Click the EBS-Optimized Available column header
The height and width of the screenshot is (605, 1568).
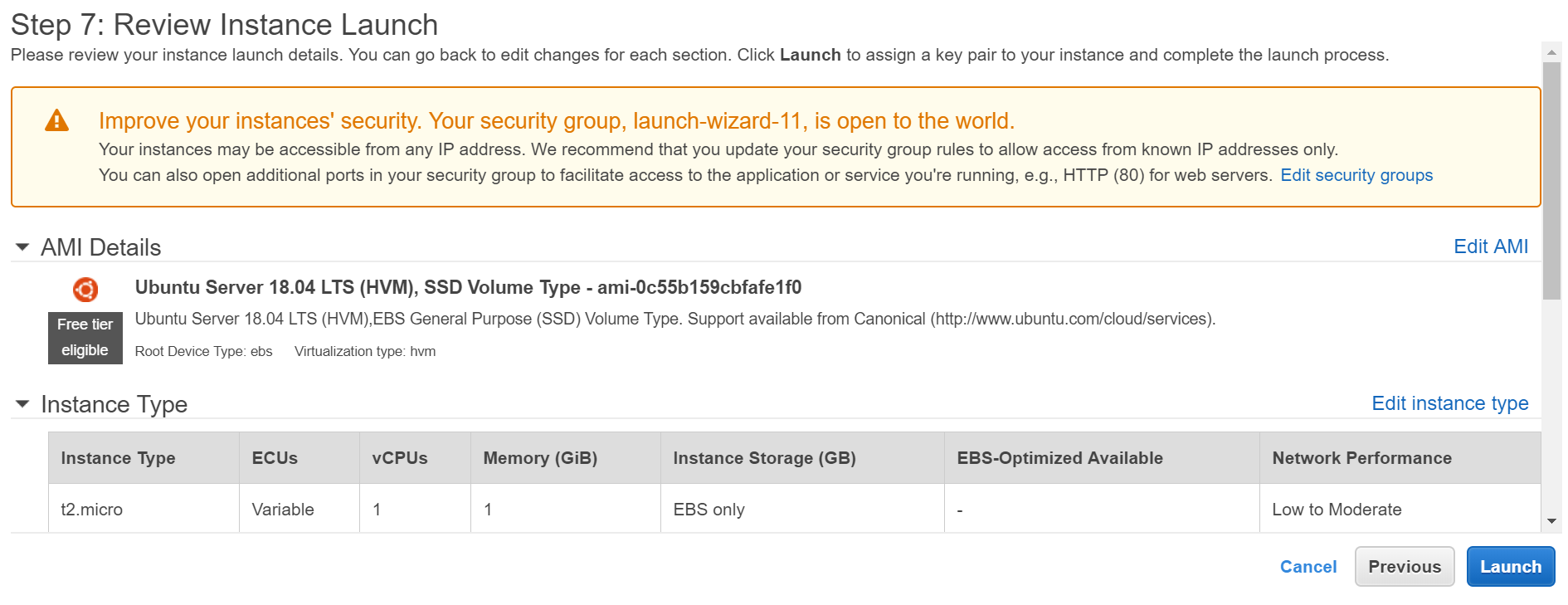tap(1102, 458)
